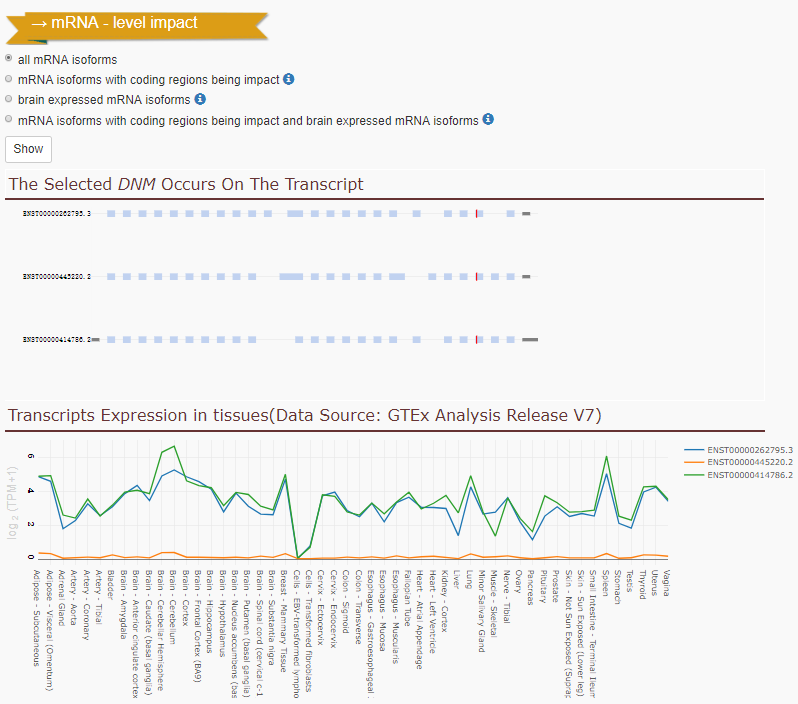Click the Show button
This screenshot has width=798, height=704.
click(28, 149)
